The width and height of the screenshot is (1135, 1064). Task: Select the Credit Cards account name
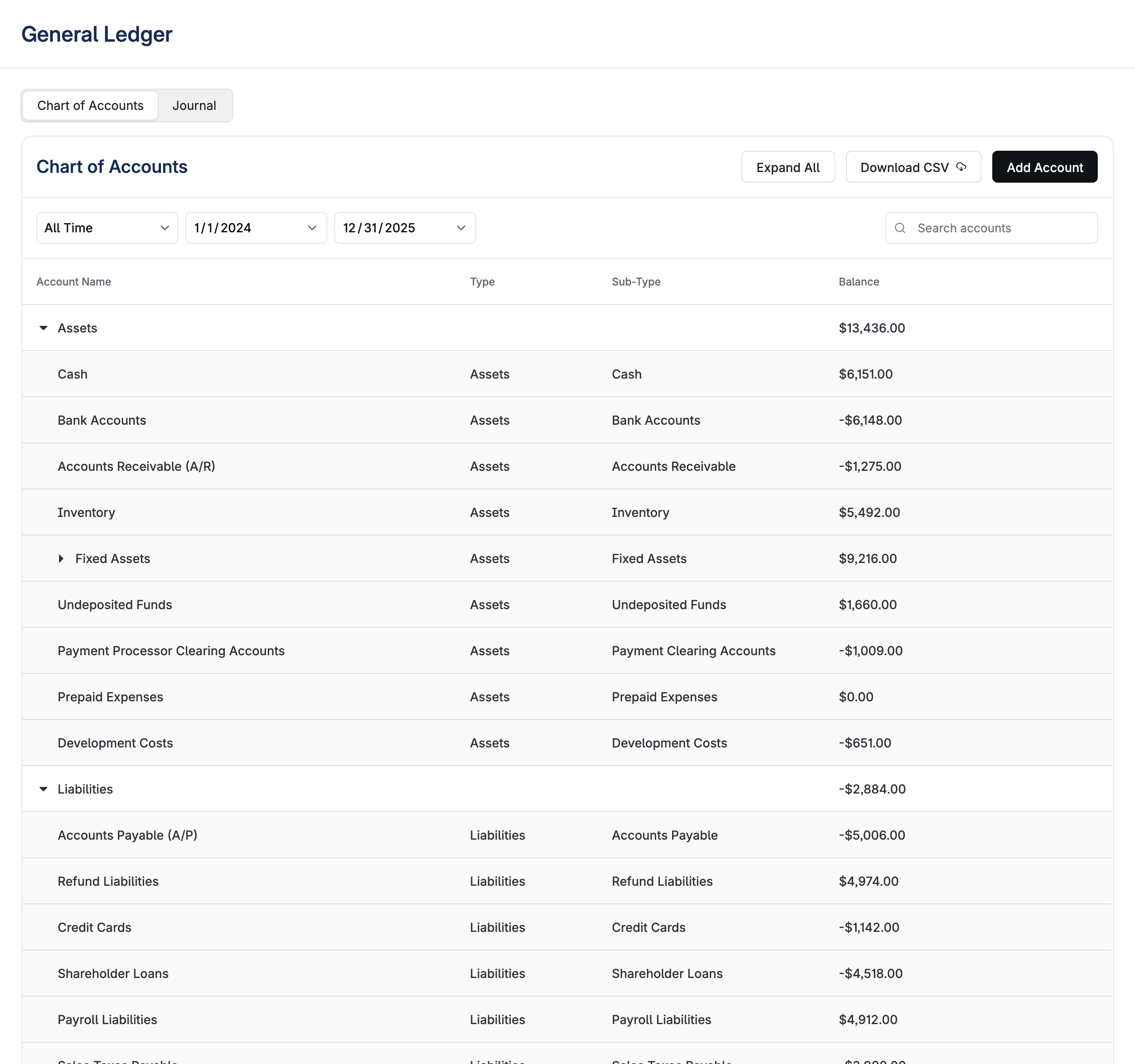pos(94,927)
